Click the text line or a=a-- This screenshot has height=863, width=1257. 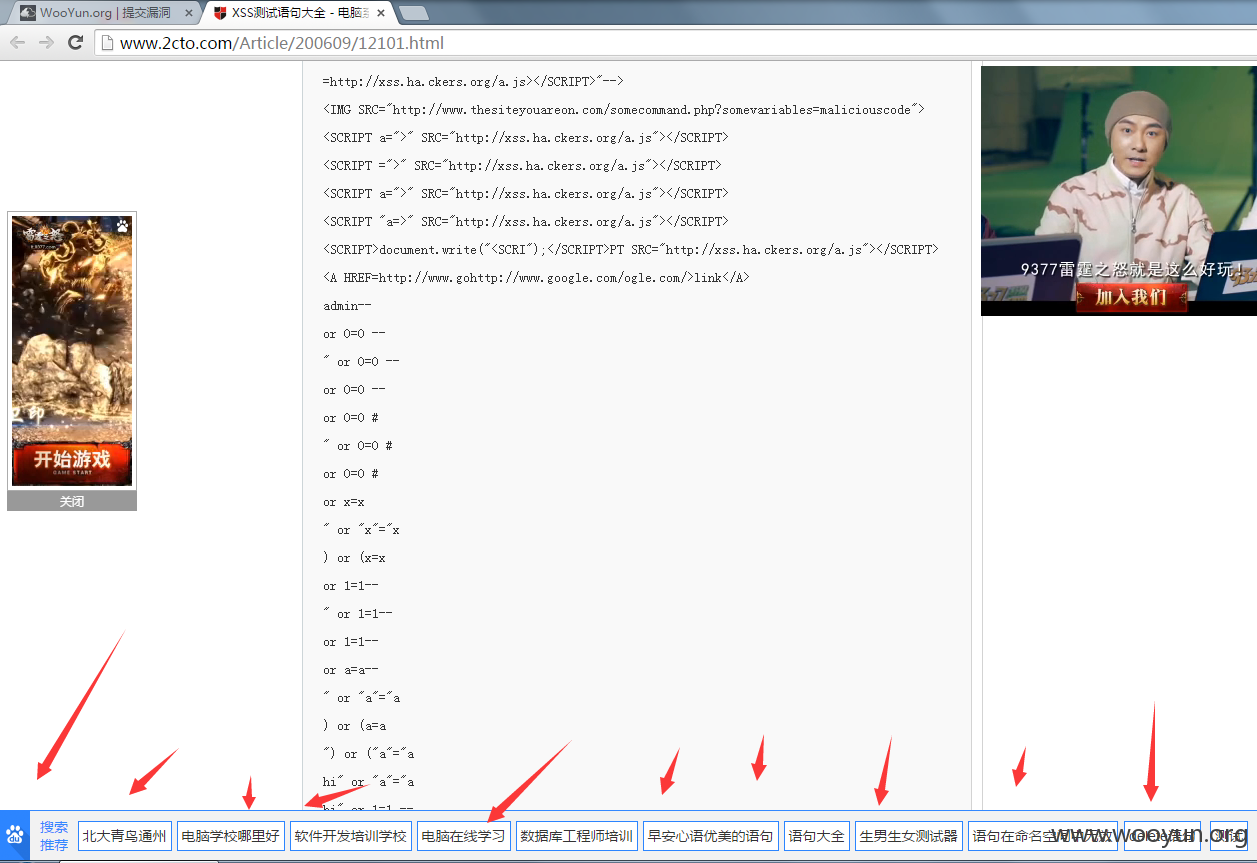(351, 670)
